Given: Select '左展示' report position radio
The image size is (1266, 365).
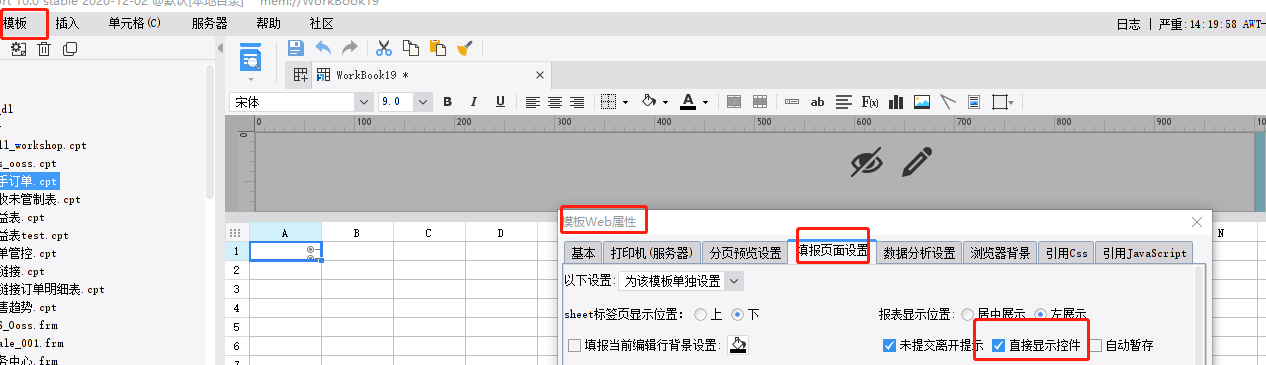Looking at the screenshot, I should point(1040,313).
